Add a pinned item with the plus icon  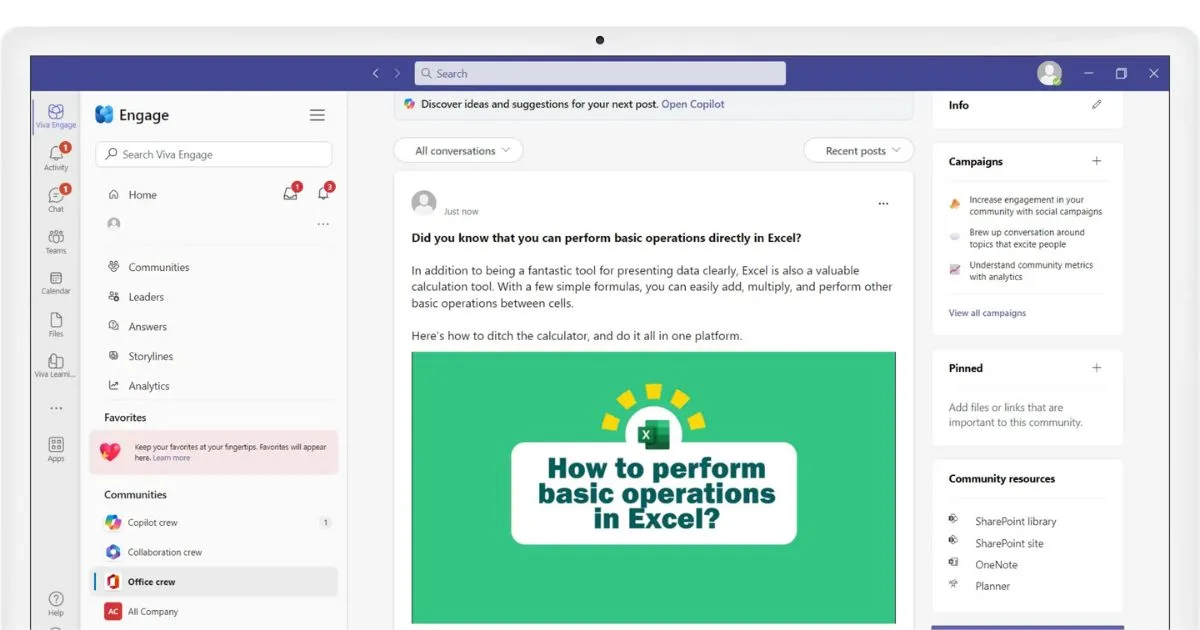pyautogui.click(x=1097, y=368)
